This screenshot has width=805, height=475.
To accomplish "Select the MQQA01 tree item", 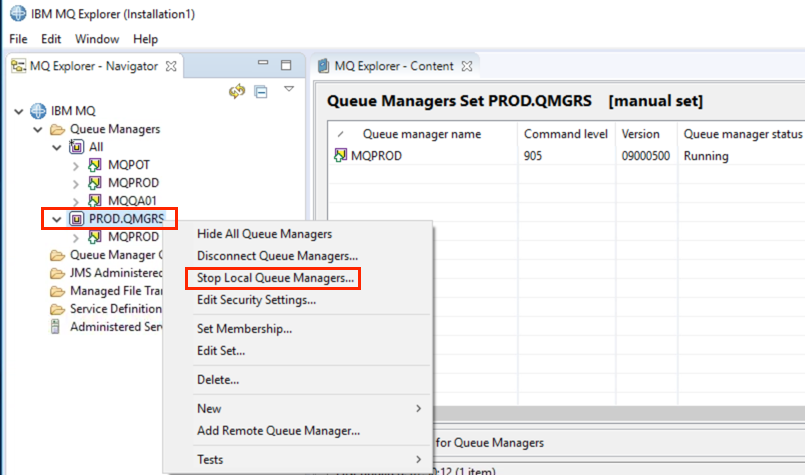I will [132, 201].
